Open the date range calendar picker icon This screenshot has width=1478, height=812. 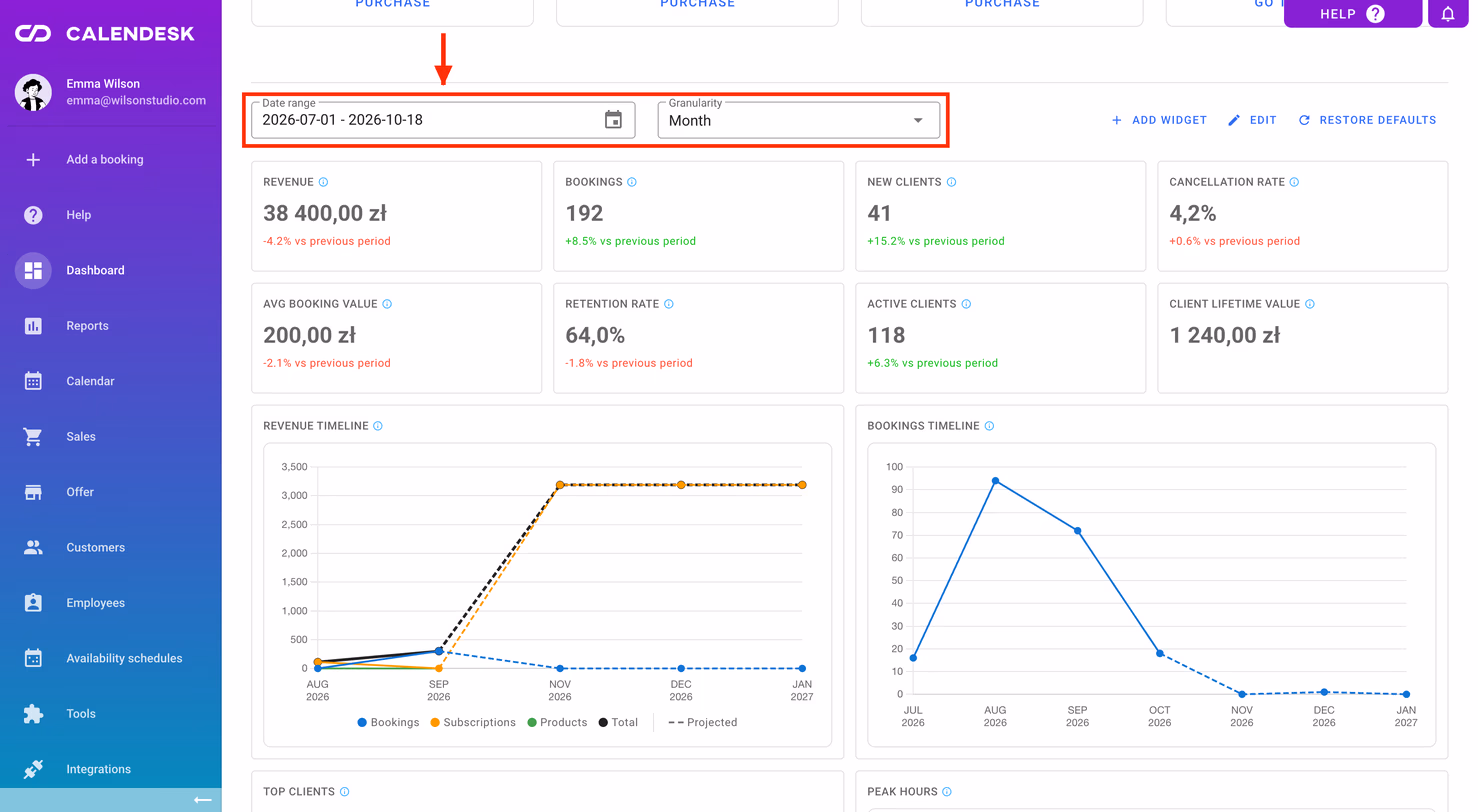point(614,120)
